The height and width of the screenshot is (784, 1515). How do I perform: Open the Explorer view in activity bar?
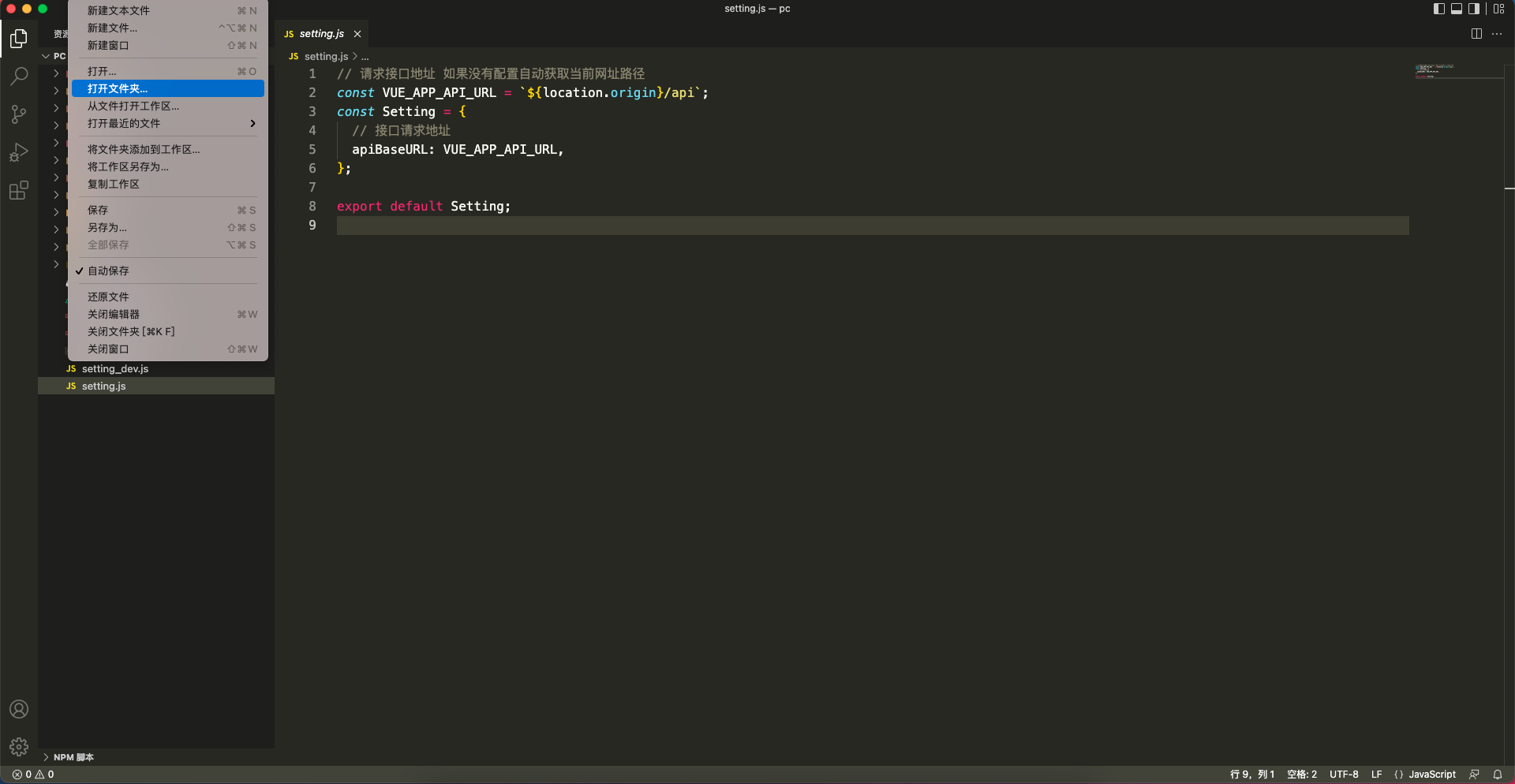coord(19,38)
